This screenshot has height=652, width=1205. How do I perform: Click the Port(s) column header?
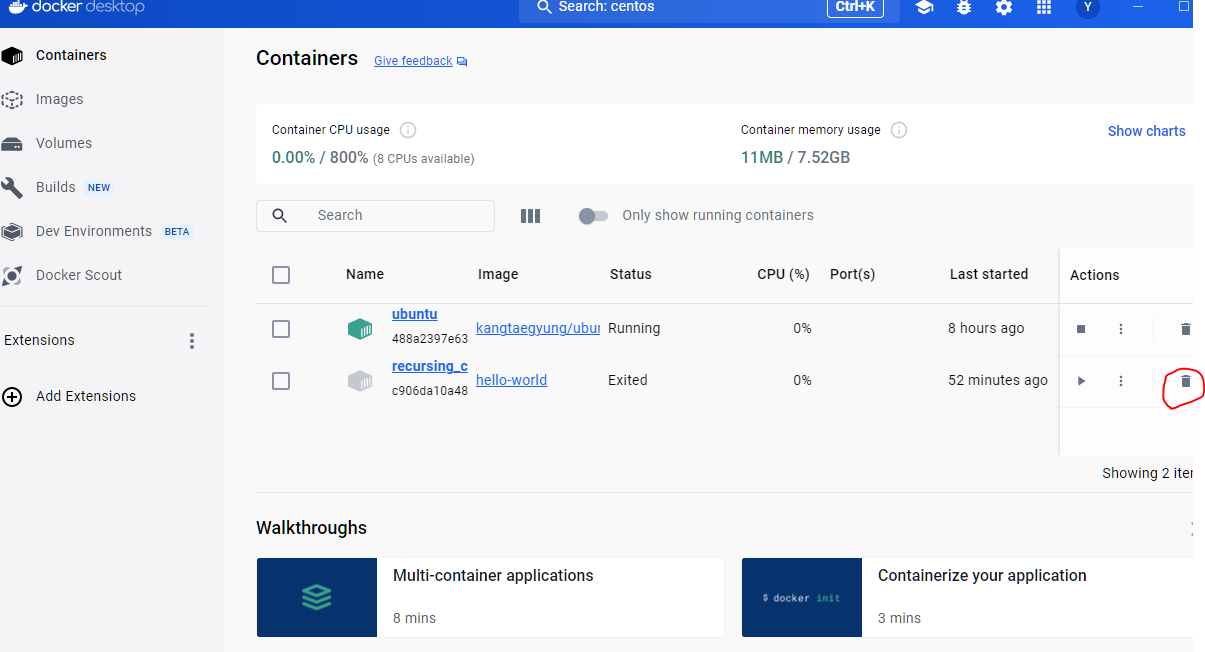(x=853, y=274)
